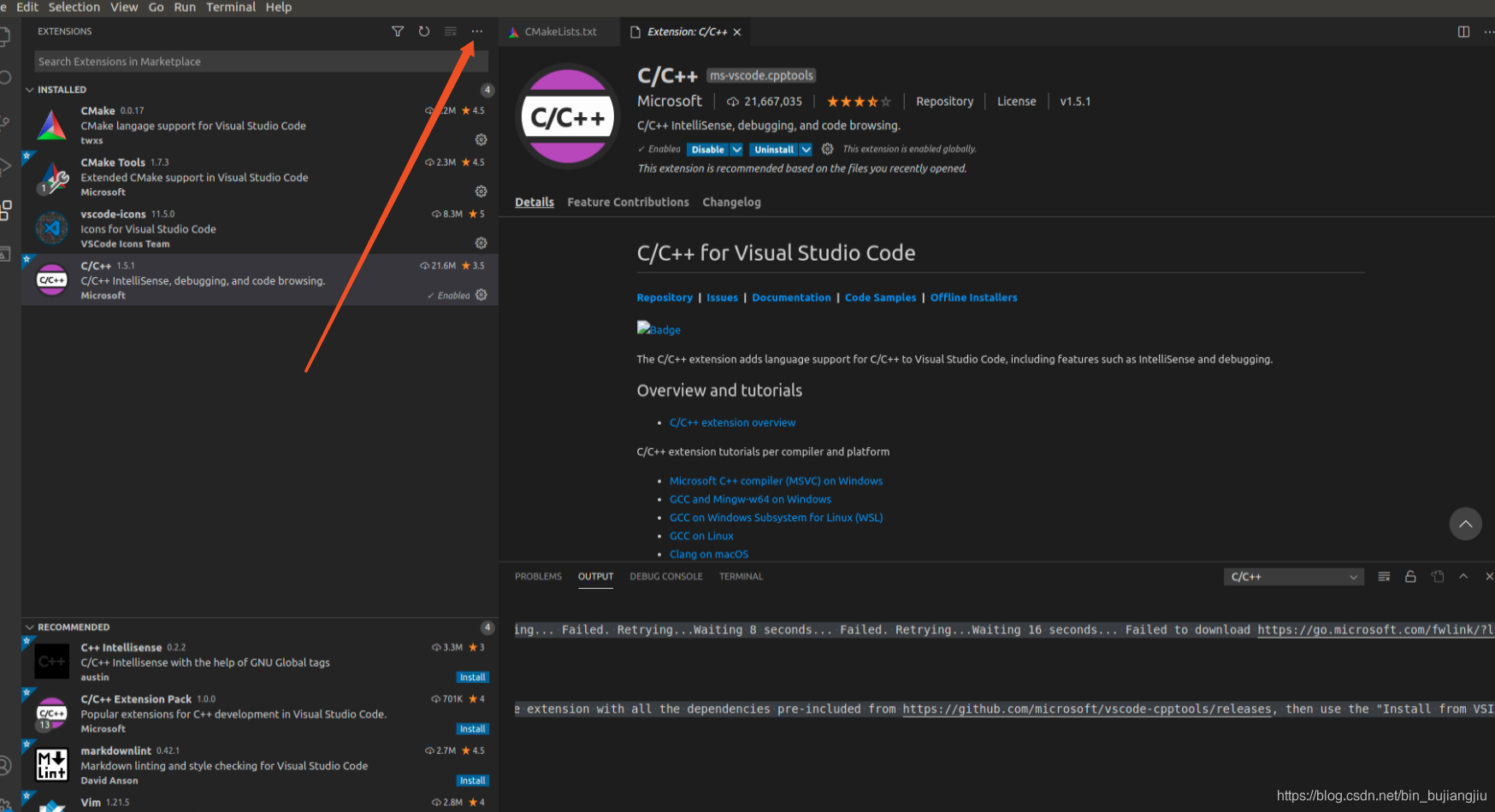Collapse the RECOMMENDED section
This screenshot has height=812, width=1495.
pos(30,627)
